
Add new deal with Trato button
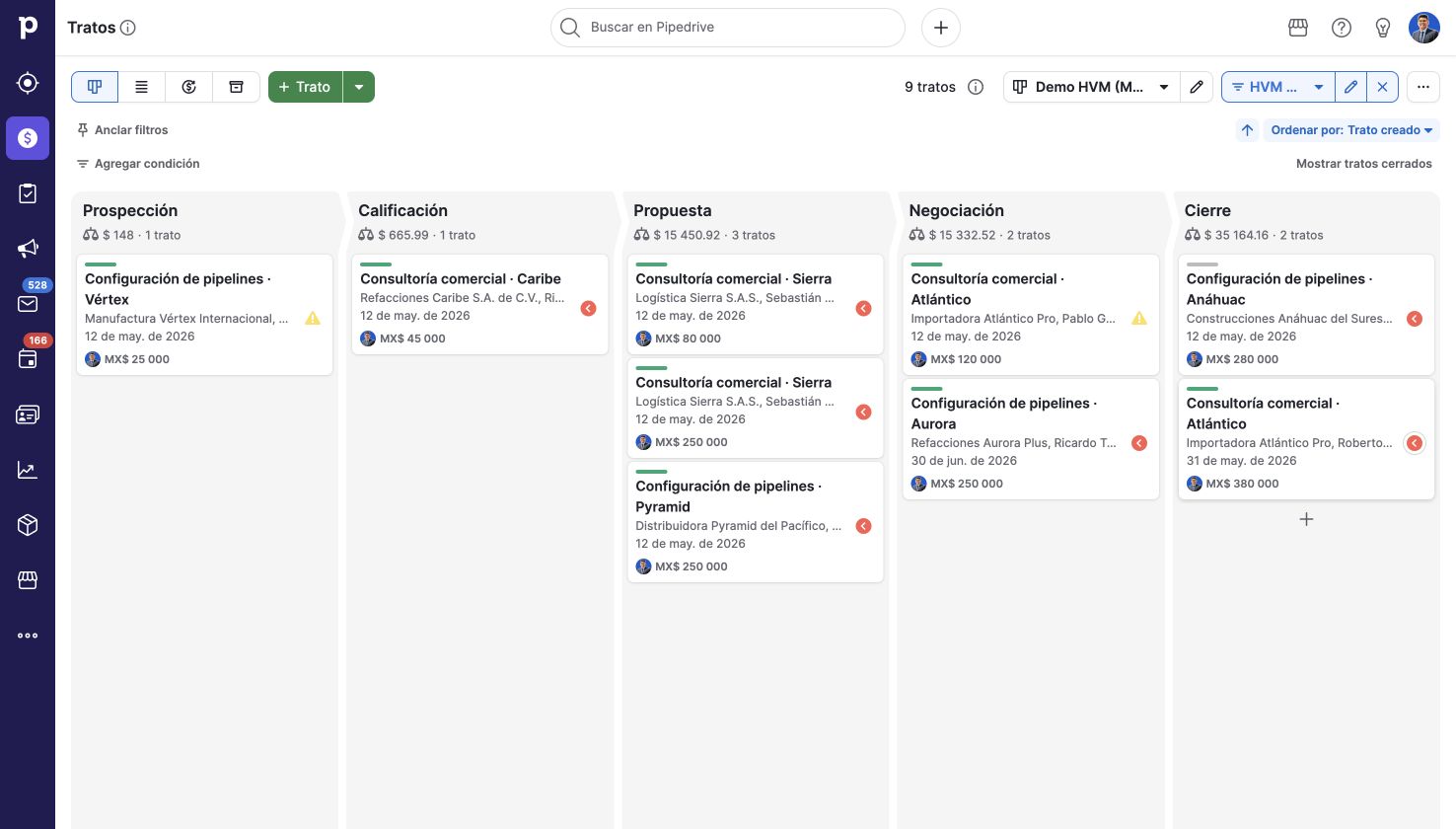[305, 87]
